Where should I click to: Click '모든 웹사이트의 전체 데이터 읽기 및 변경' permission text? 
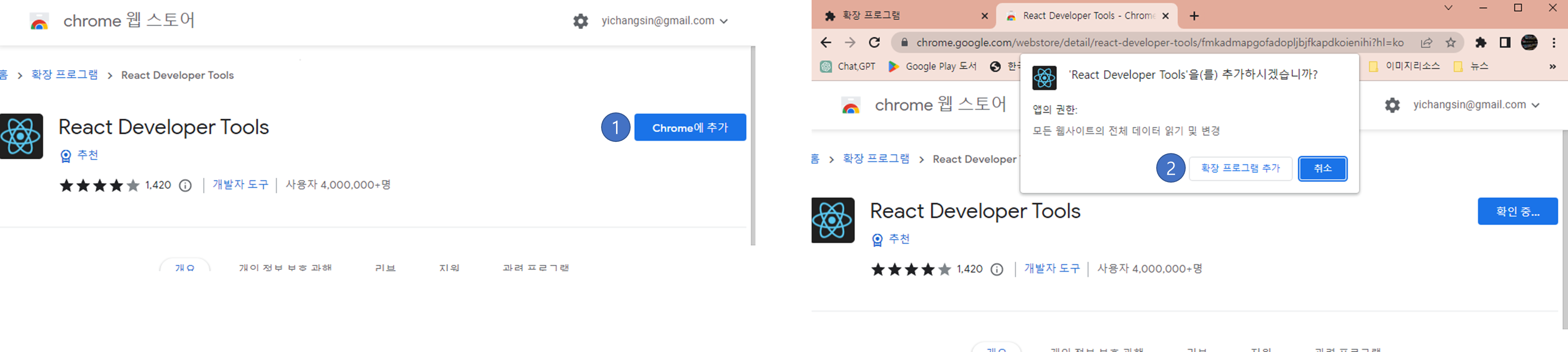click(x=1126, y=131)
